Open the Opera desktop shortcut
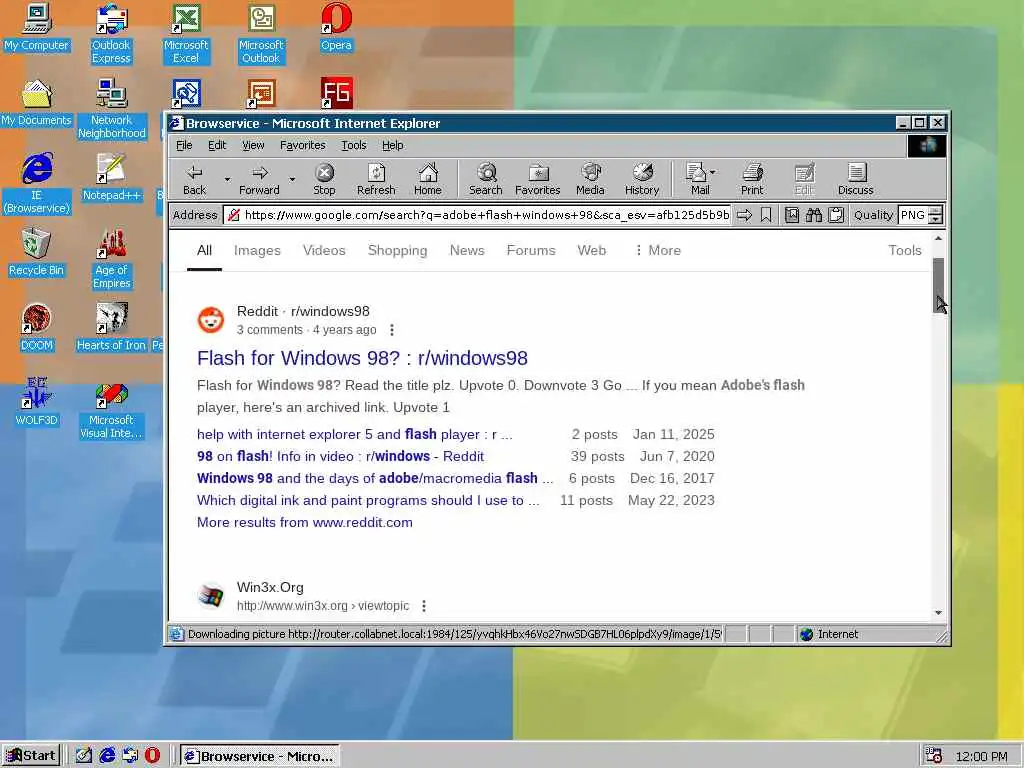Viewport: 1024px width, 768px height. (336, 28)
